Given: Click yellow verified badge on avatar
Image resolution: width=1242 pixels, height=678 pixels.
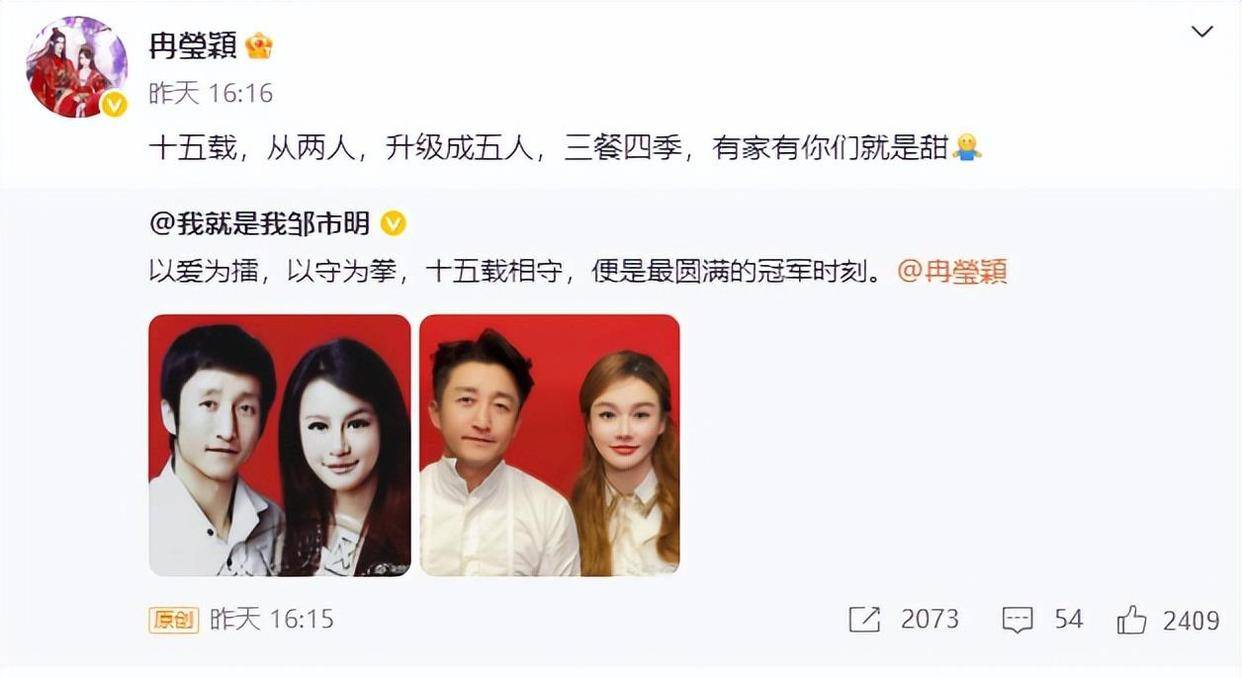Looking at the screenshot, I should click(114, 104).
